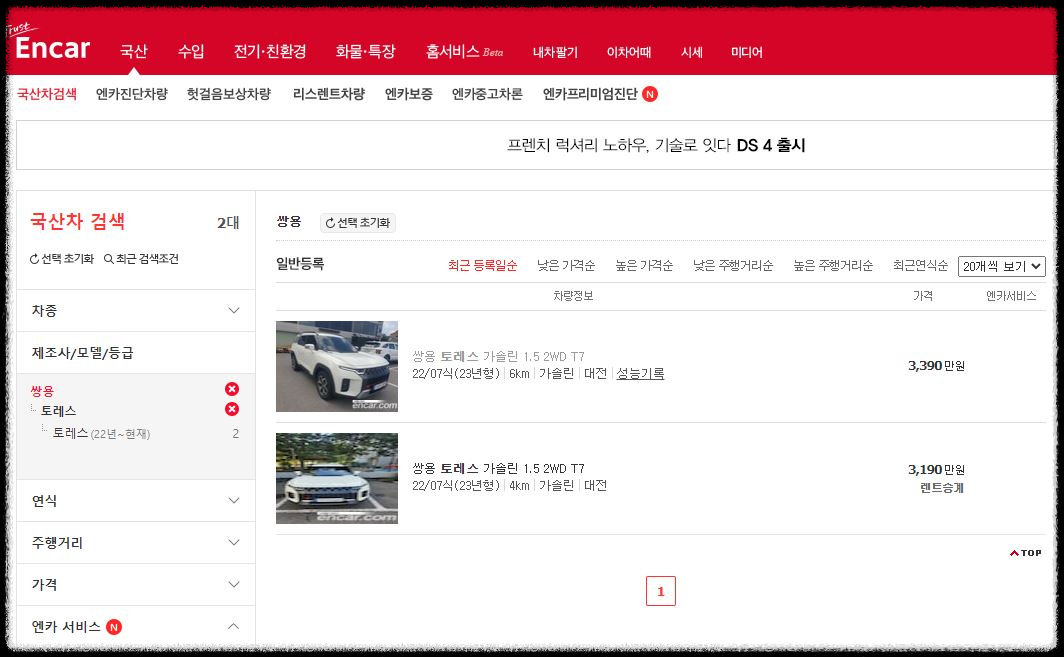The height and width of the screenshot is (657, 1064).
Task: Expand the 연식 filter section
Action: [x=136, y=501]
